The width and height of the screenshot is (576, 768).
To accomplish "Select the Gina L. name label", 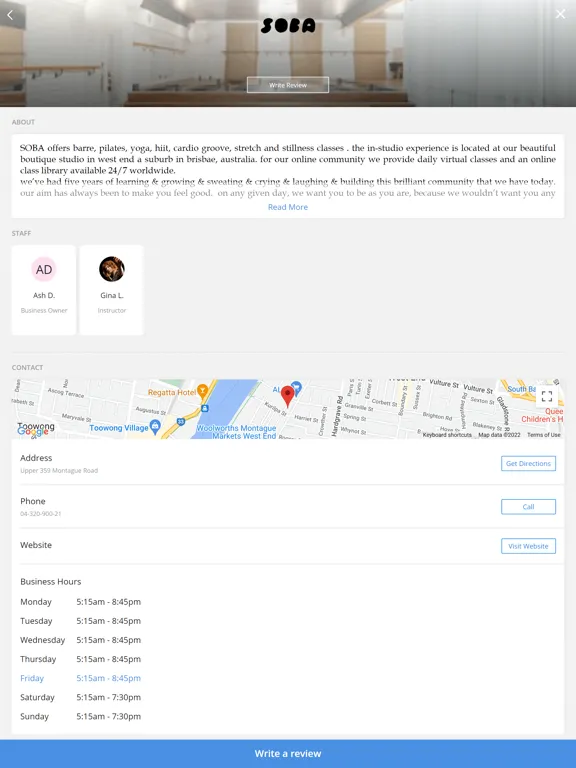I will click(x=112, y=295).
